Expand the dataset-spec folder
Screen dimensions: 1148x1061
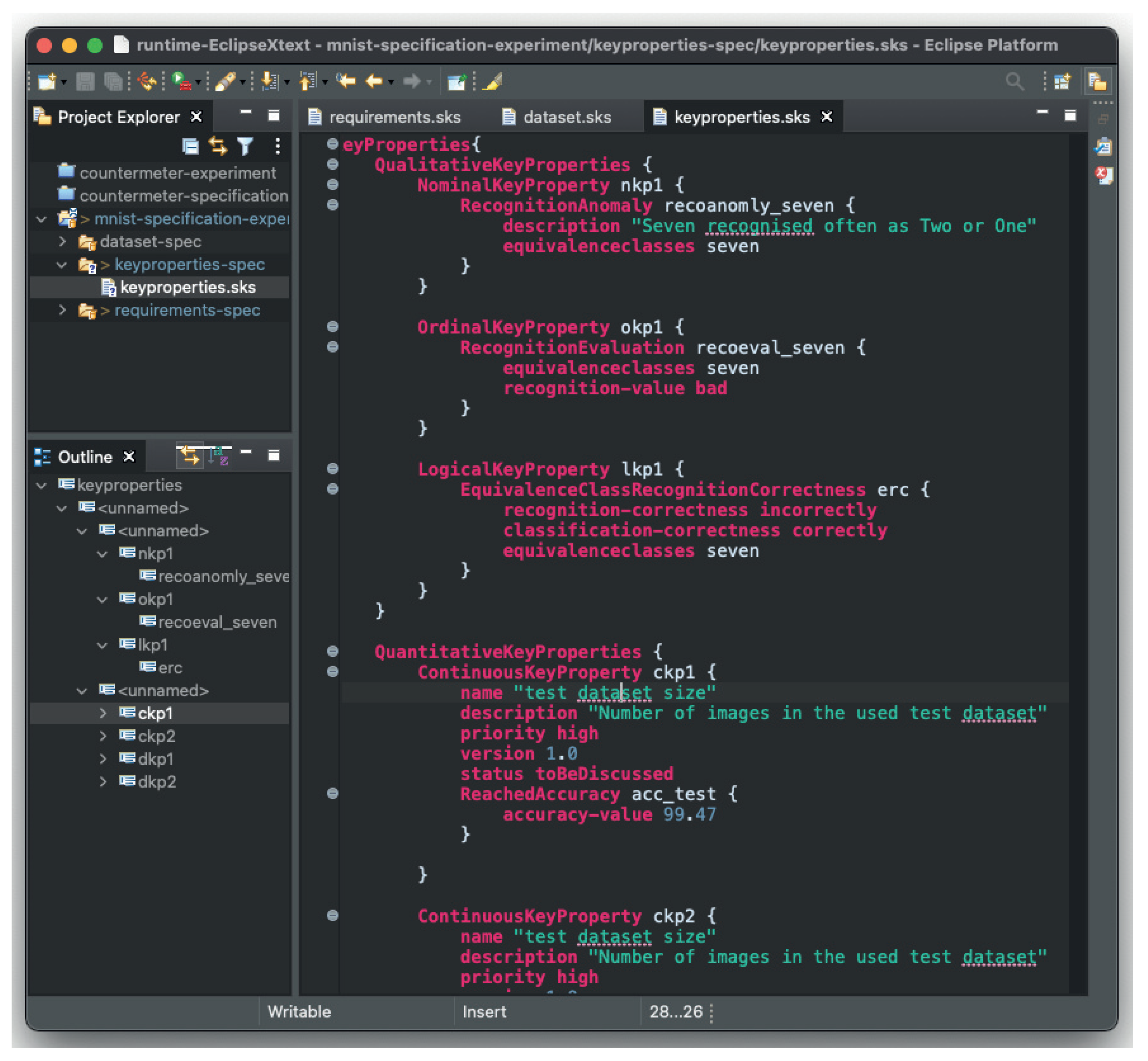point(62,242)
